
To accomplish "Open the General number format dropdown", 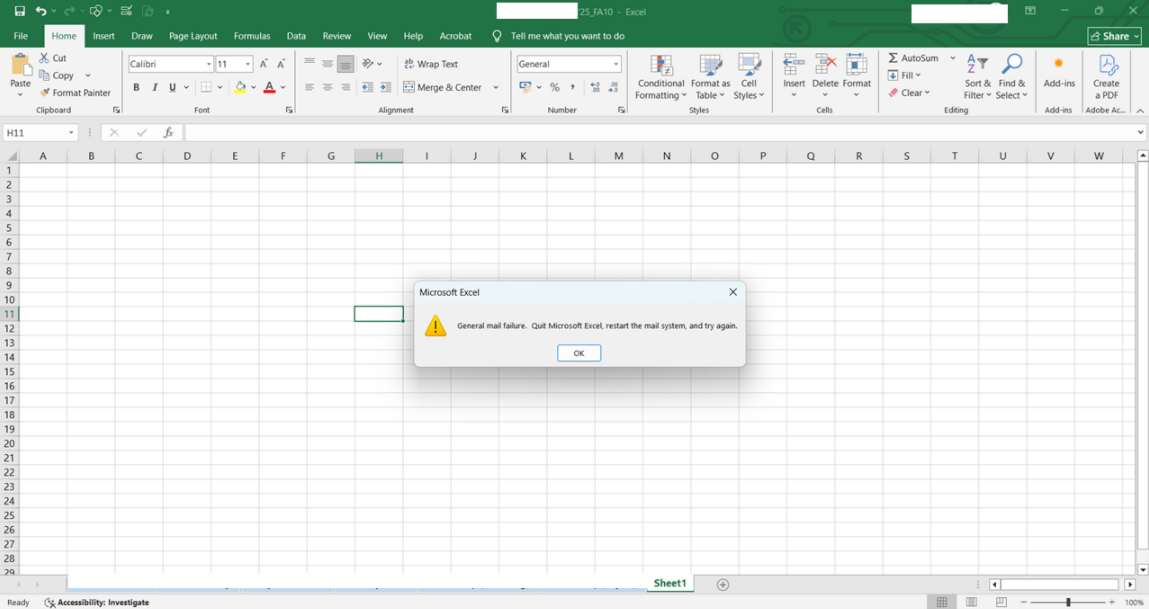I will click(x=616, y=64).
